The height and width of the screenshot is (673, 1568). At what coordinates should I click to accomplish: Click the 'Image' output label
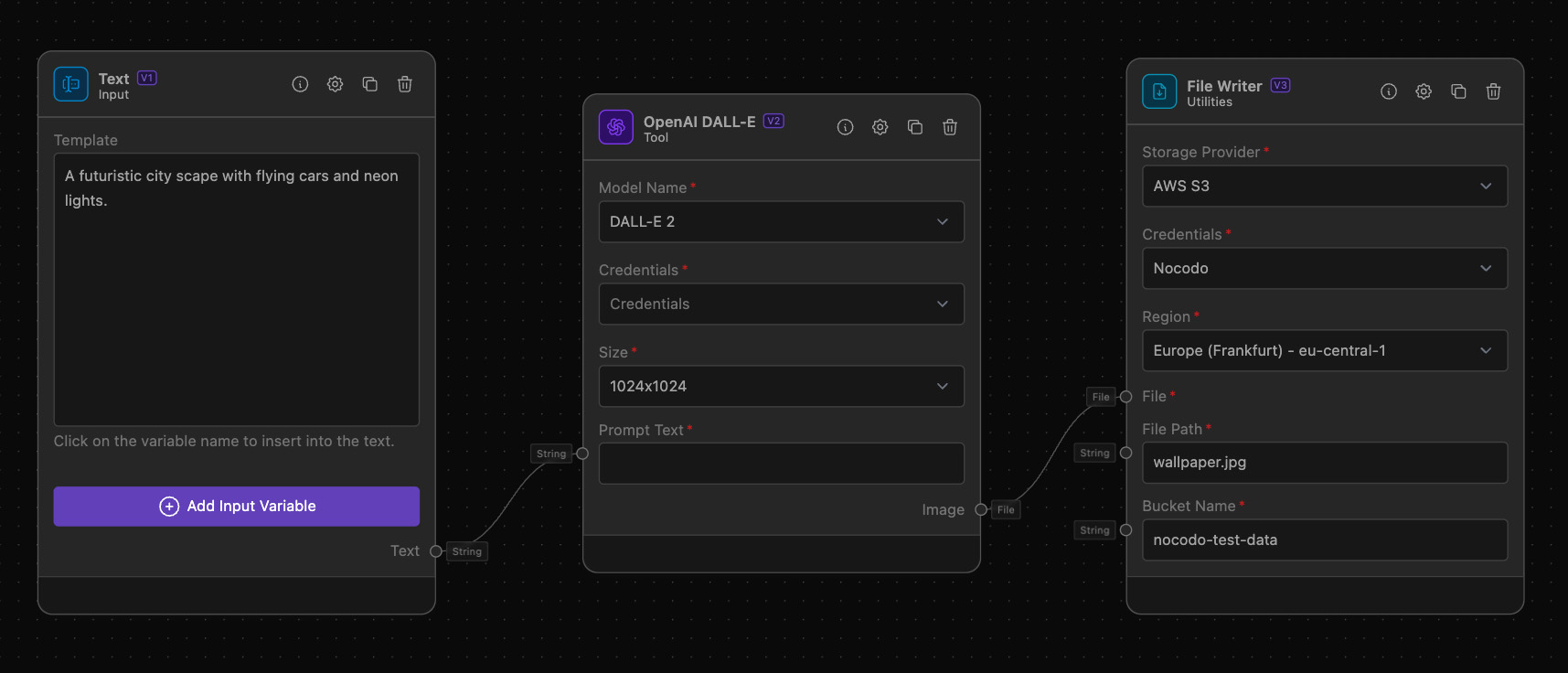943,509
